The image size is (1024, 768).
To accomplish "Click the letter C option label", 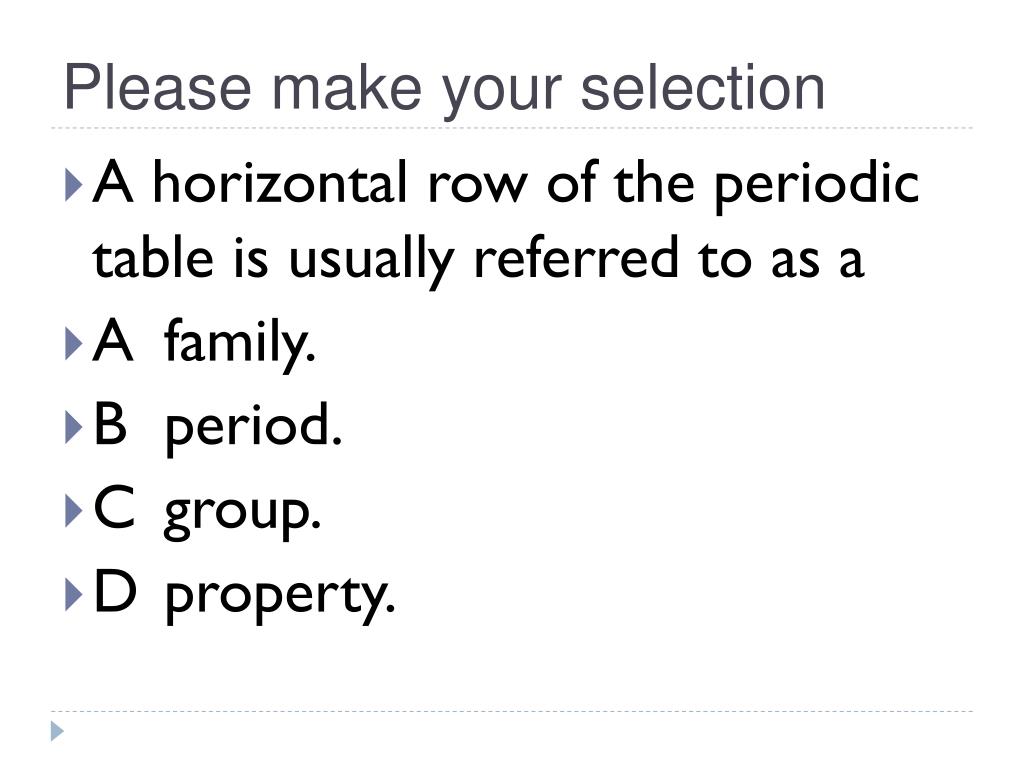I will pos(114,507).
